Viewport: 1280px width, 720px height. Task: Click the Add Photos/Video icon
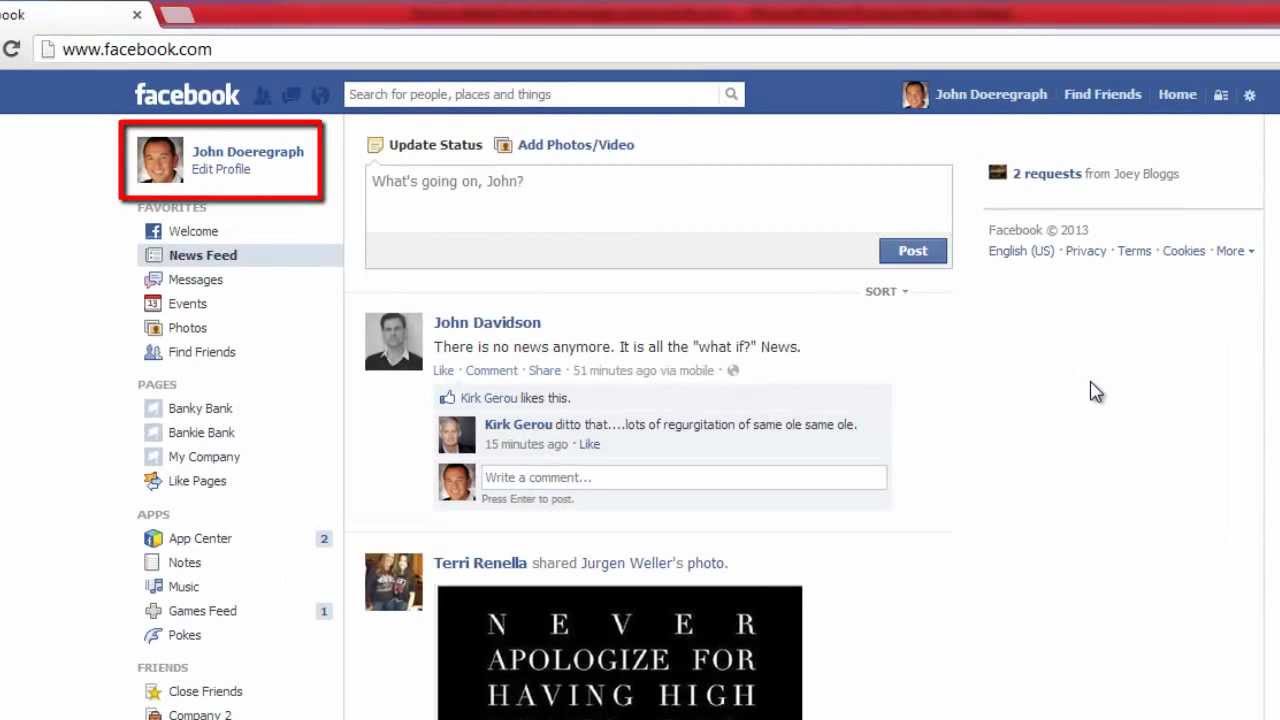coord(503,145)
